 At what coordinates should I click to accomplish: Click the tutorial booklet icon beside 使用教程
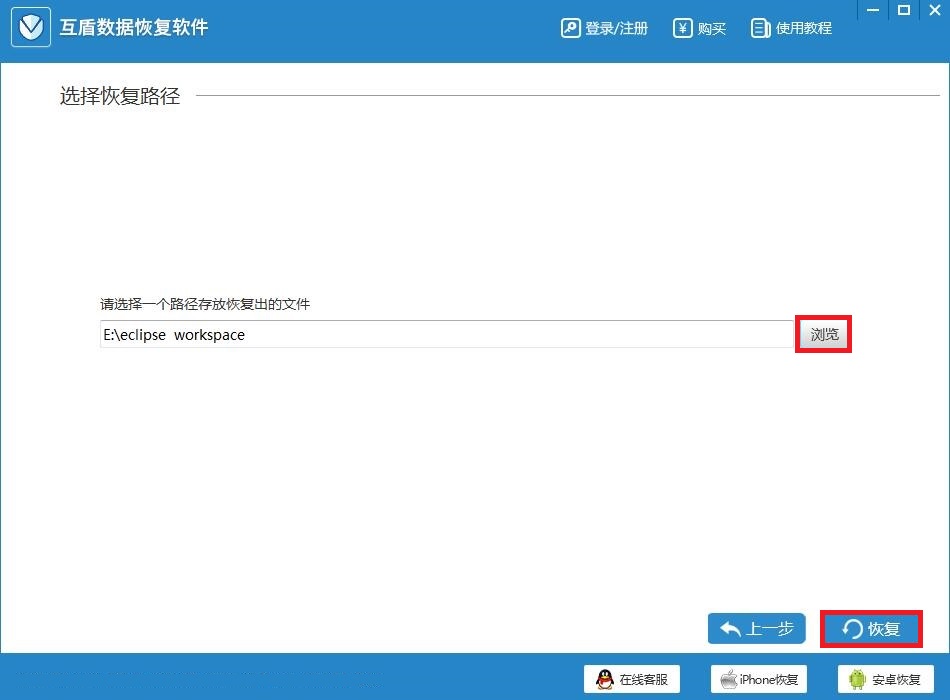tap(761, 28)
